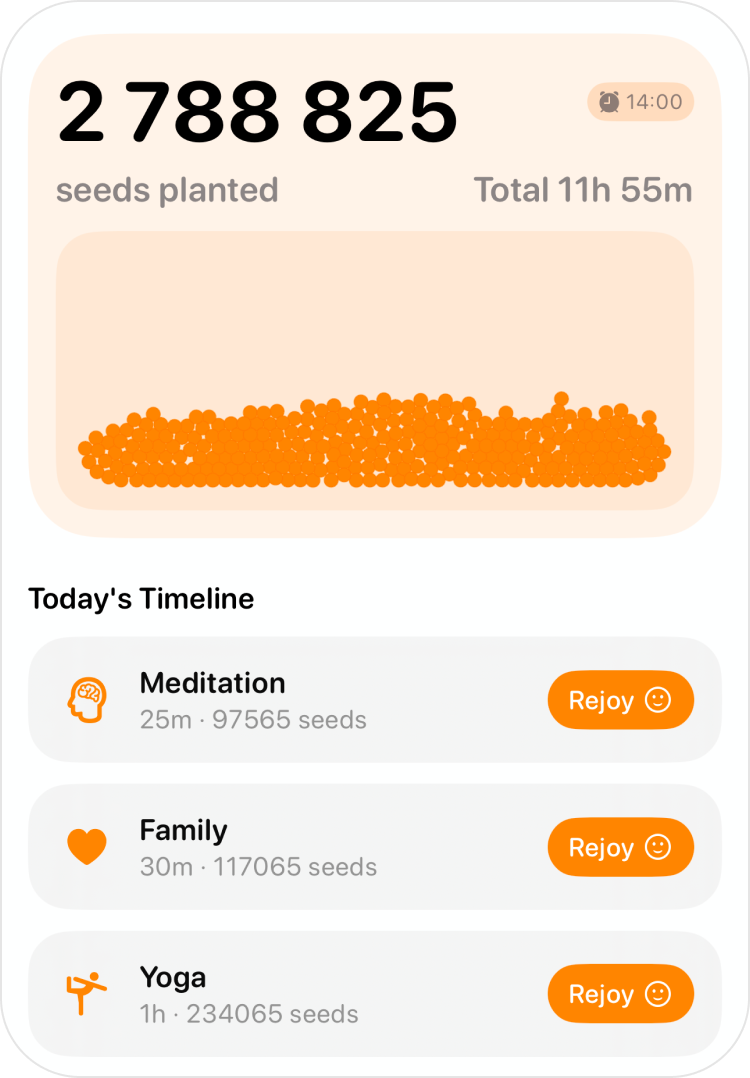Open the Meditation timeline entry title
Viewport: 750px width, 1078px height.
(x=212, y=683)
